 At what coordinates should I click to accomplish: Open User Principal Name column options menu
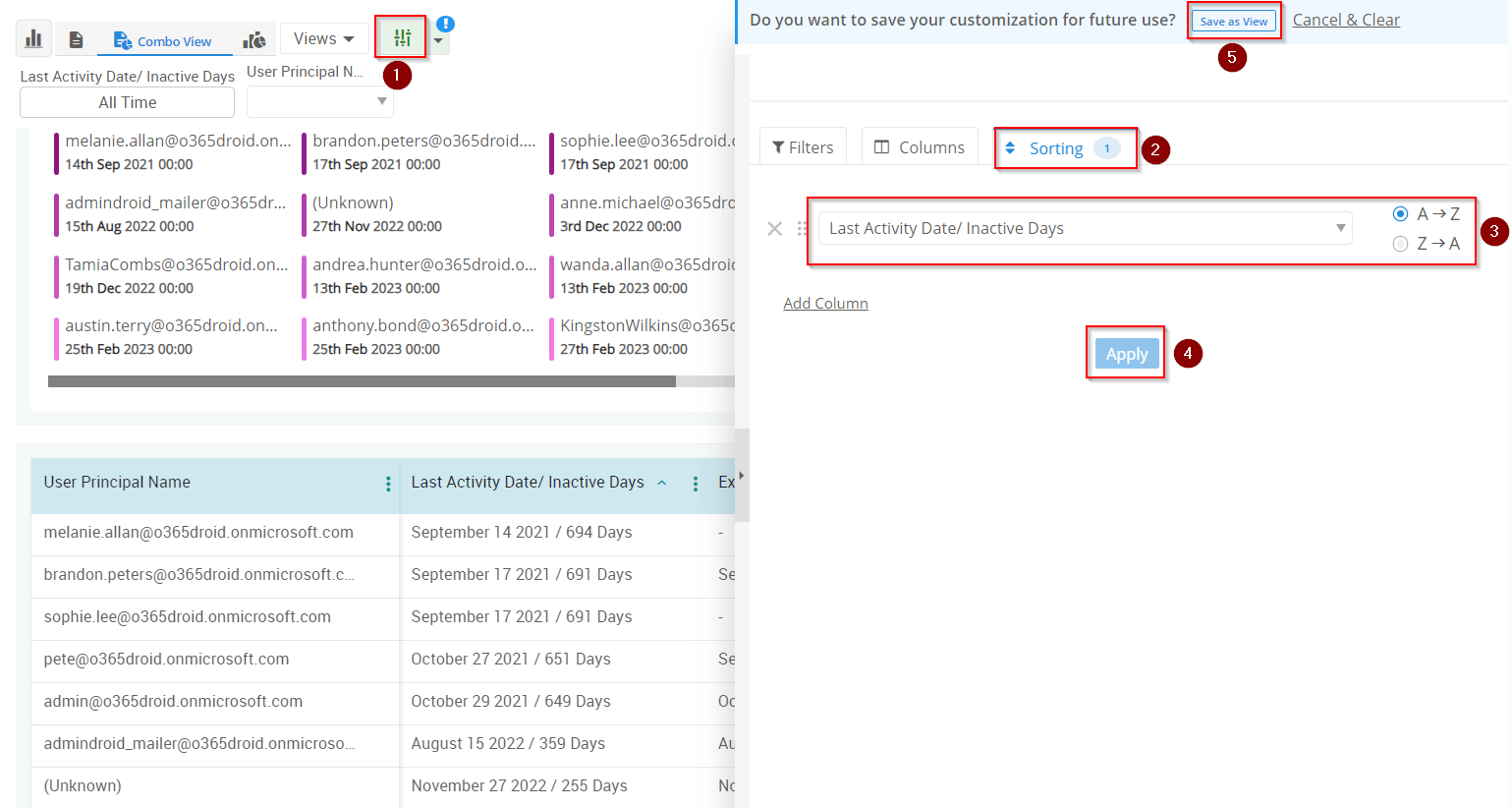388,484
